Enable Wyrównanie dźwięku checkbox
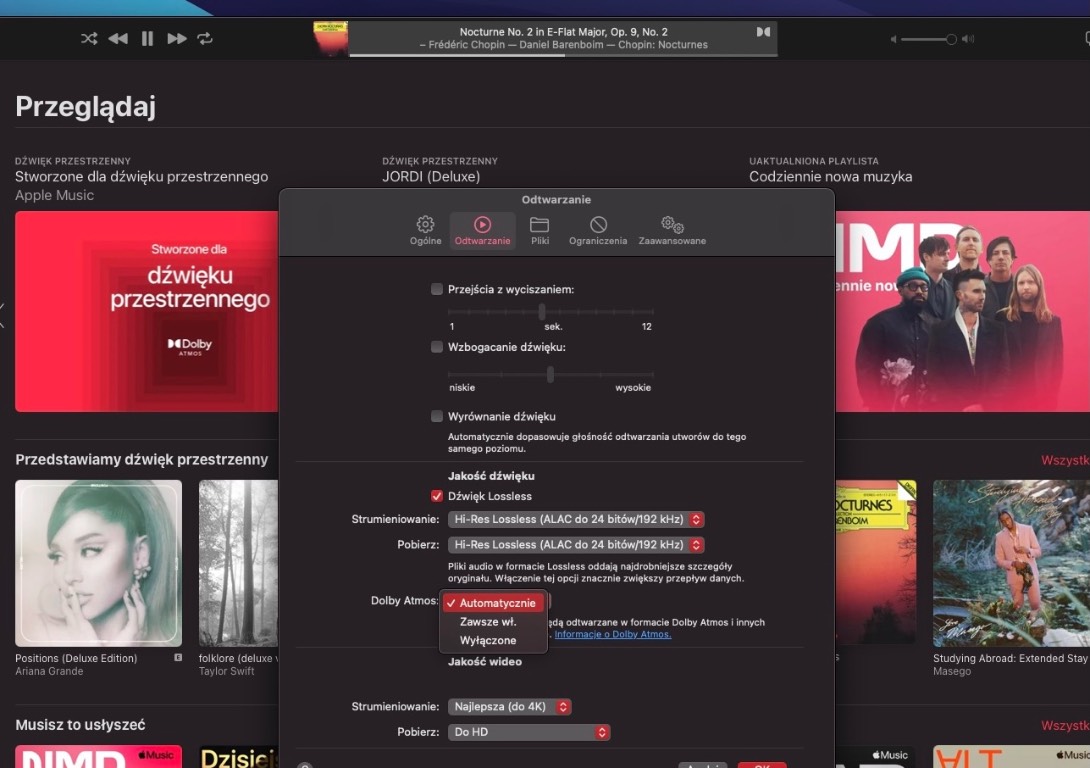This screenshot has height=768, width=1090. 437,416
